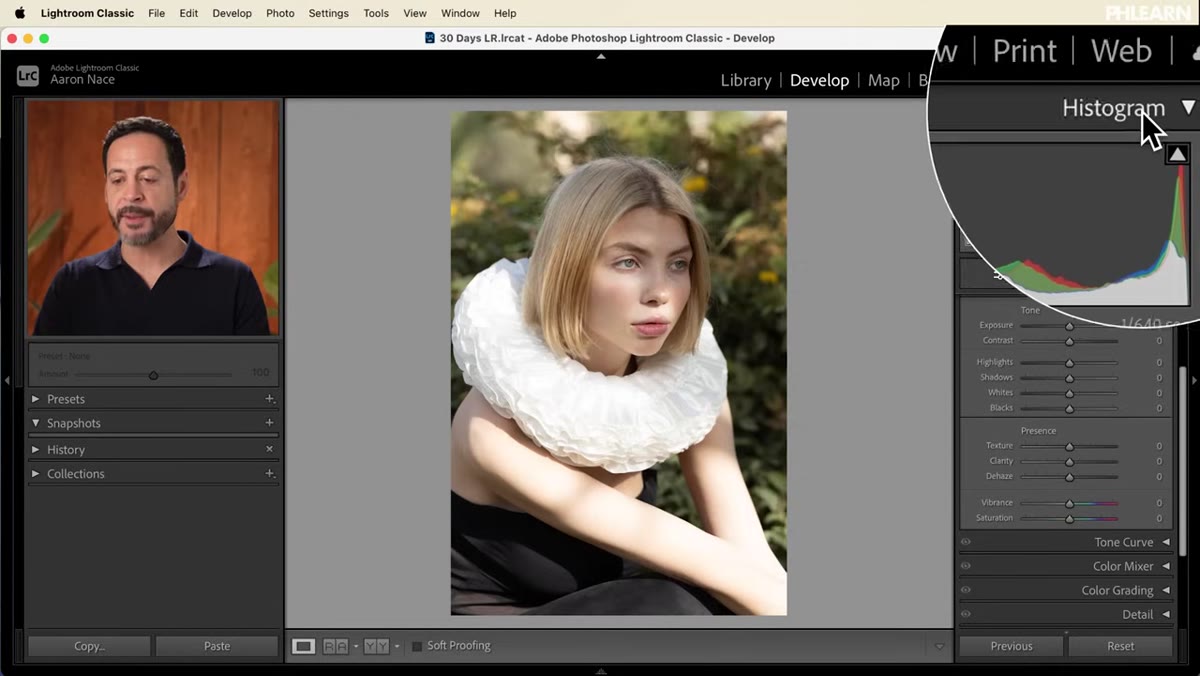Click the Previous button

pyautogui.click(x=1011, y=646)
